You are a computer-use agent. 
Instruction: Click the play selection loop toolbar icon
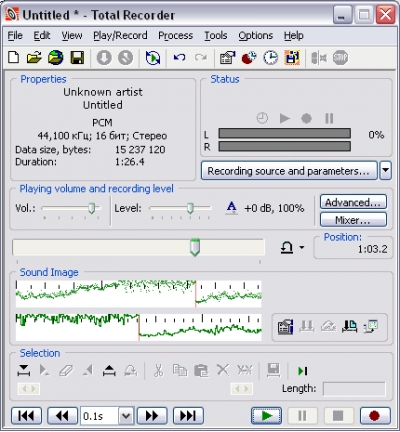[153, 58]
